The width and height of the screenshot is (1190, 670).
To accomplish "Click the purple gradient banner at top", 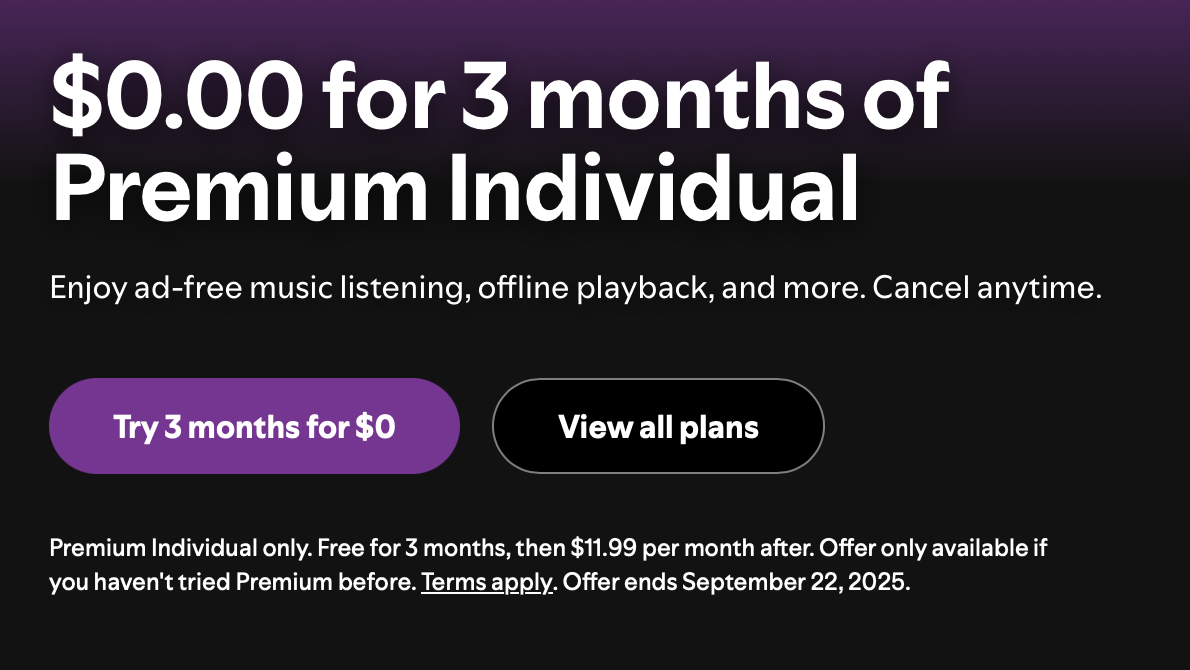I will pos(595,15).
